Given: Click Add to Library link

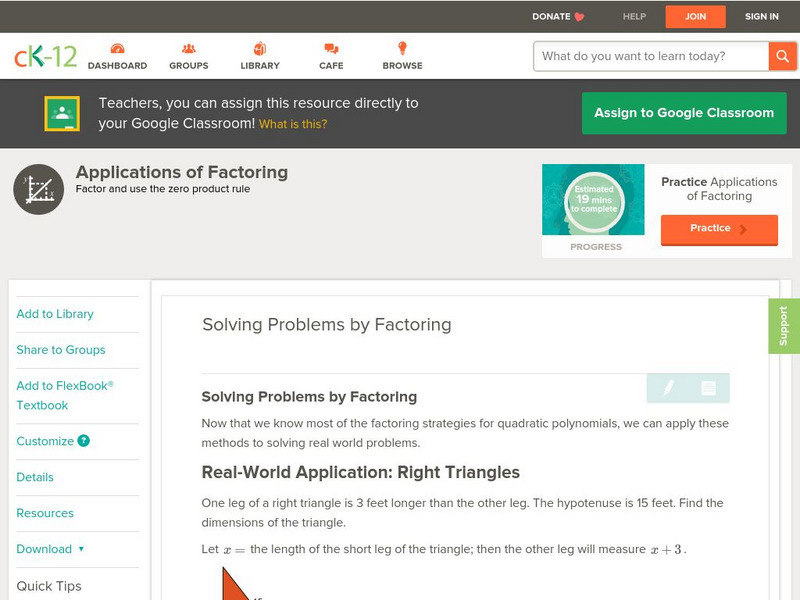Looking at the screenshot, I should click(x=55, y=314).
